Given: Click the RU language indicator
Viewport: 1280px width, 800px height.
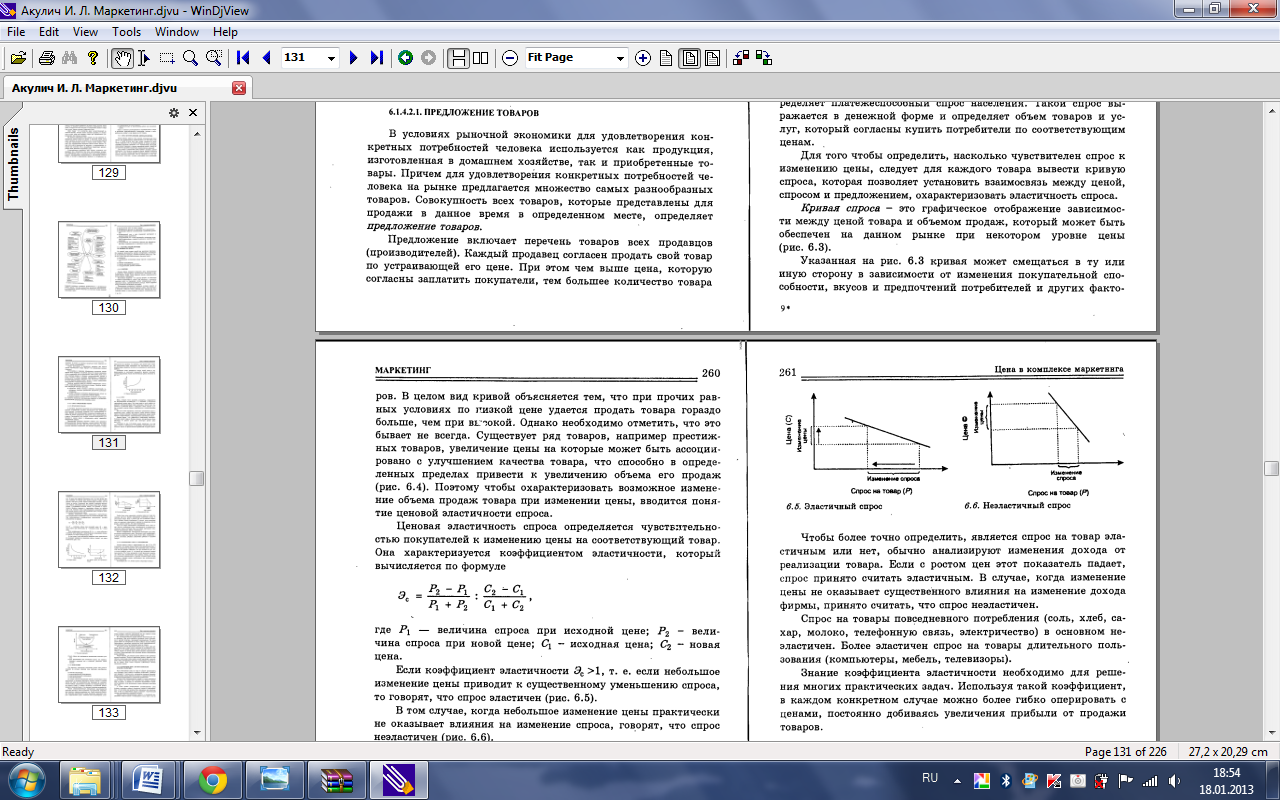Looking at the screenshot, I should [930, 777].
